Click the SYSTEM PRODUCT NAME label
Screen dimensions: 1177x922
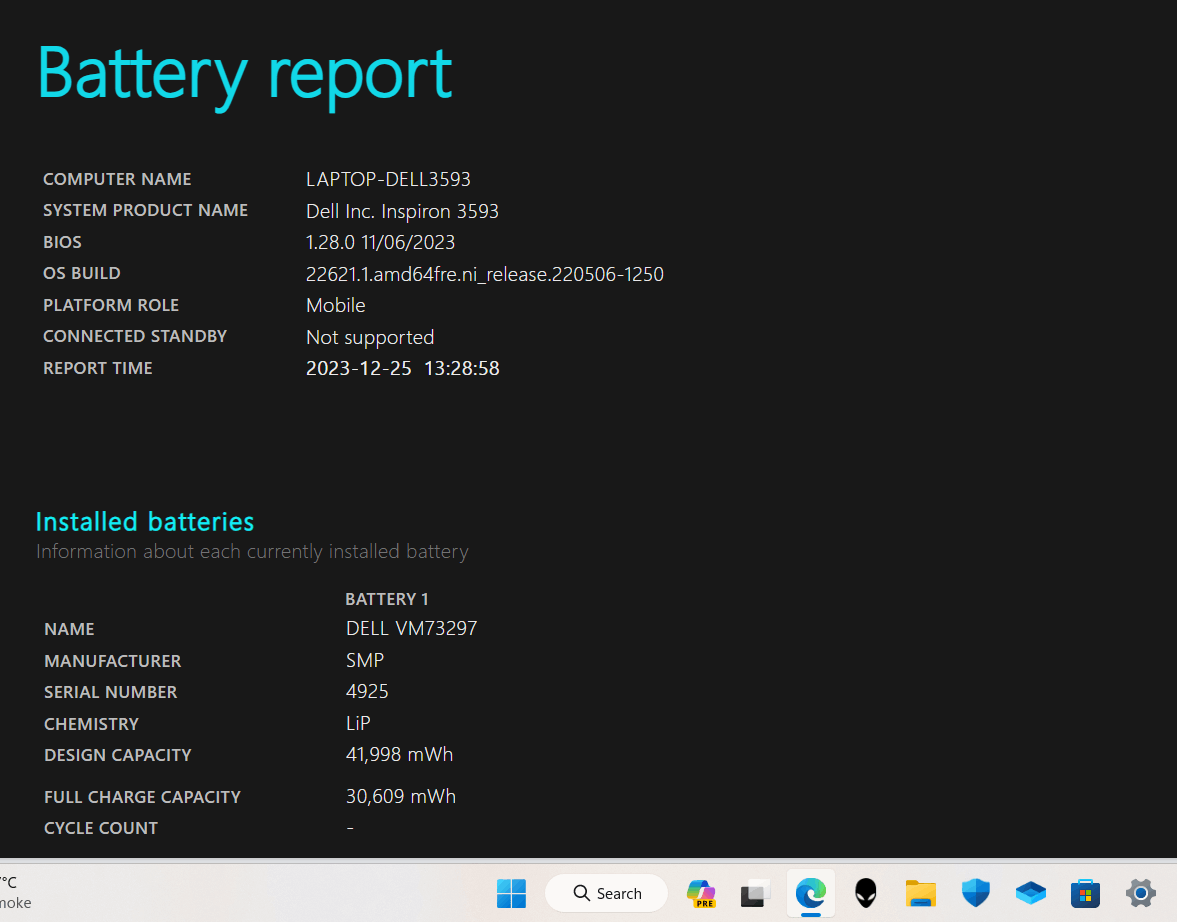click(146, 210)
